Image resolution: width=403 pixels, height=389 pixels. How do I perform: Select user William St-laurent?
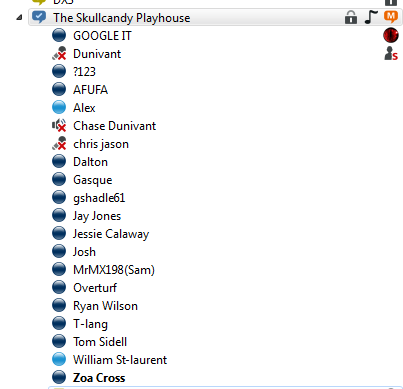(120, 360)
